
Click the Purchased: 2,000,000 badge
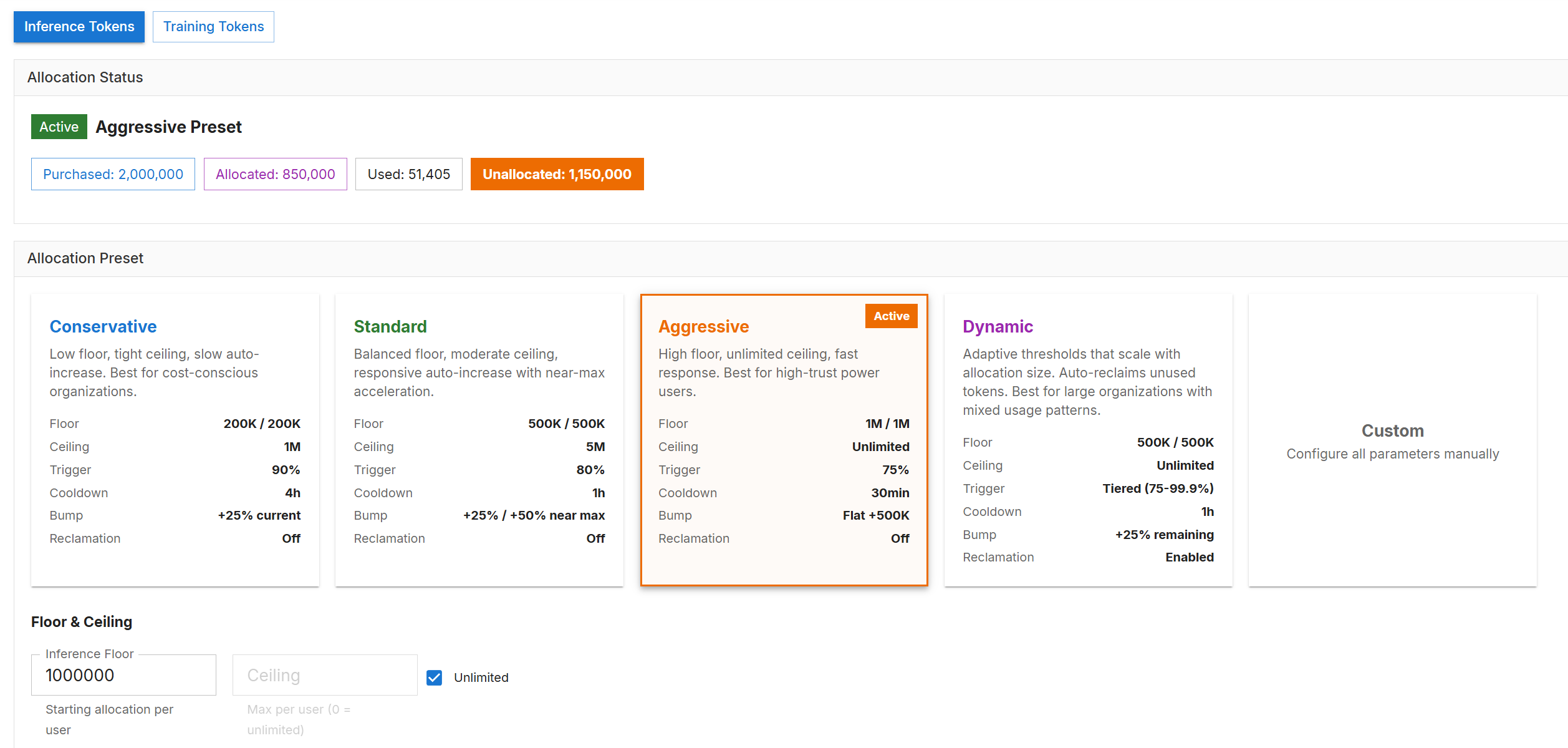(113, 174)
